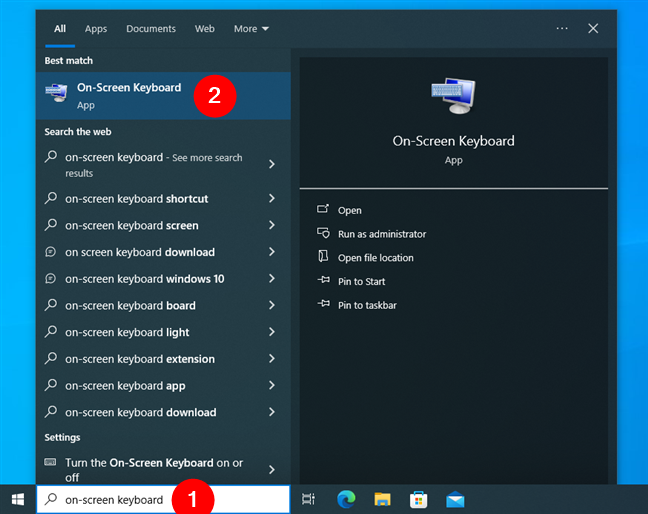Screen dimensions: 648x514
Task: Expand arrow for 'on-screen keyboard screen'
Action: [x=272, y=225]
